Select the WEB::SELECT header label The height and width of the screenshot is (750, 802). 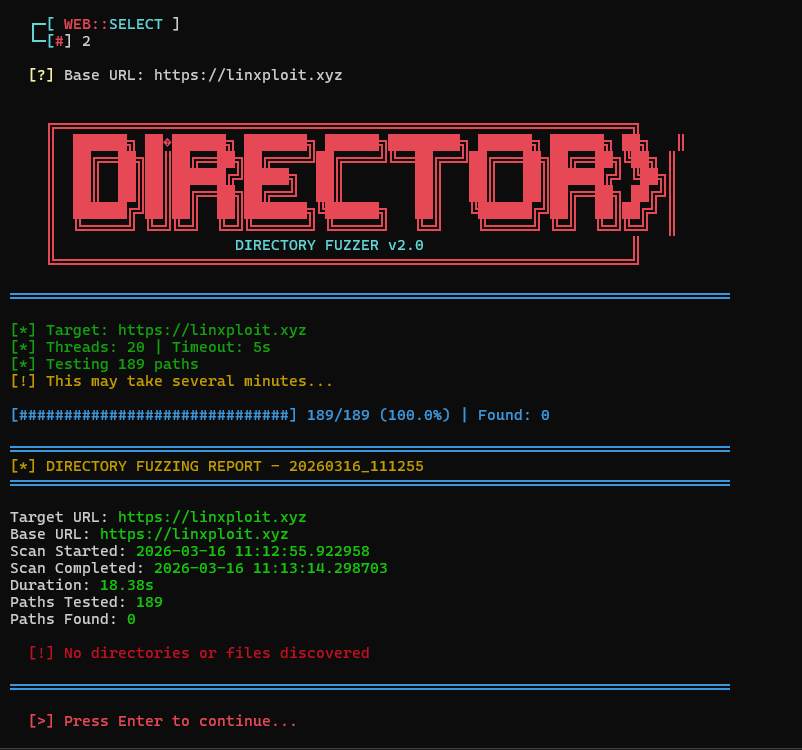(114, 24)
